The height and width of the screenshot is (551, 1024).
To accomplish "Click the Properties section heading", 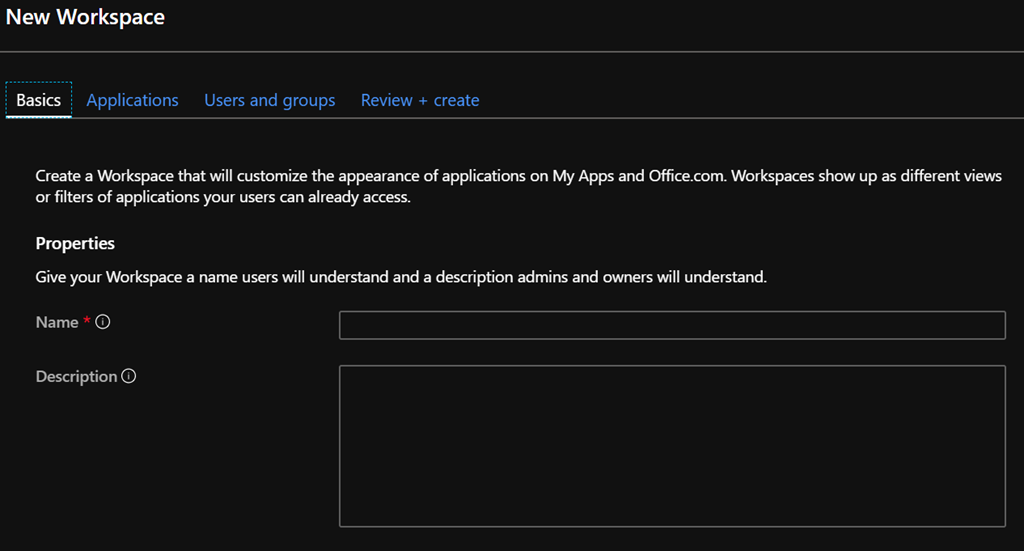I will (75, 244).
